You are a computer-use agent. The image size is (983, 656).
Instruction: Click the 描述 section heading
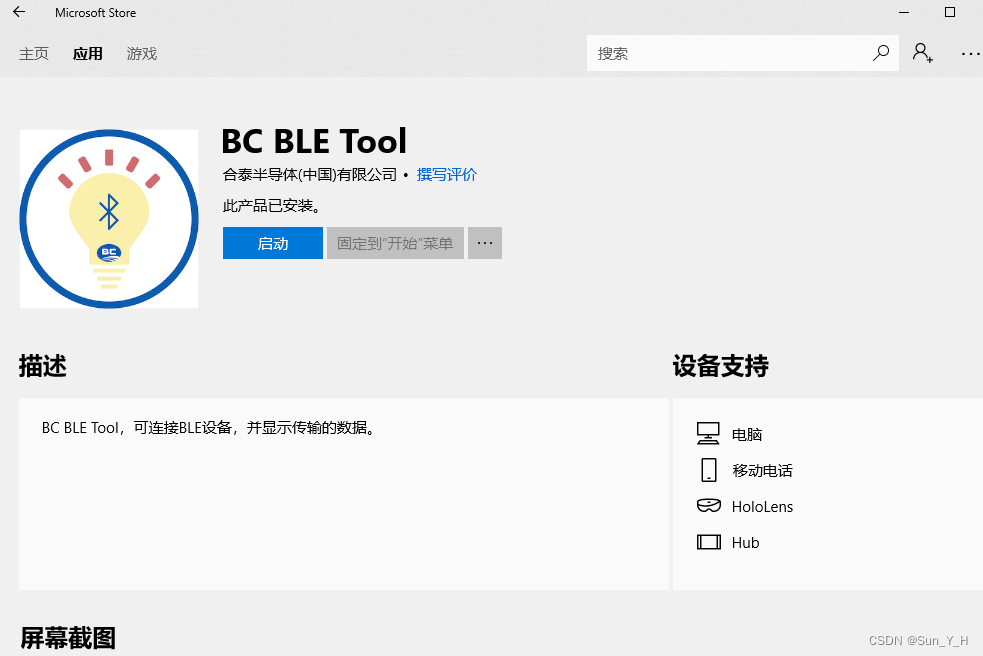pyautogui.click(x=43, y=366)
